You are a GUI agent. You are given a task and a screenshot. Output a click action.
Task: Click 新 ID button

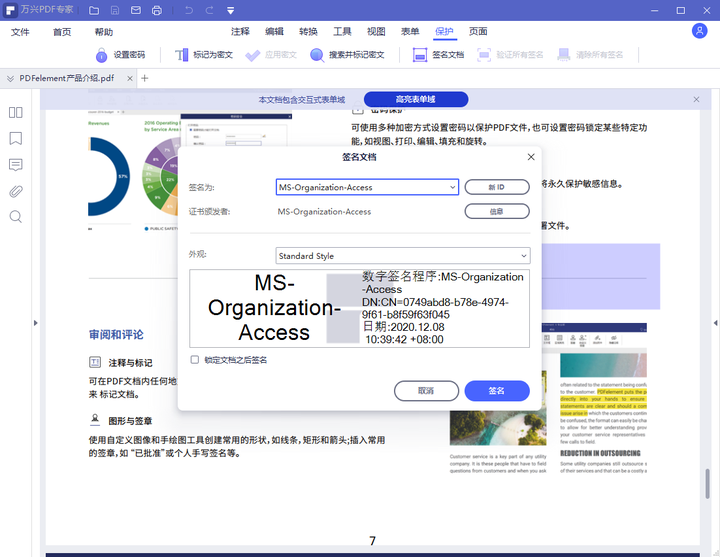[x=497, y=187]
